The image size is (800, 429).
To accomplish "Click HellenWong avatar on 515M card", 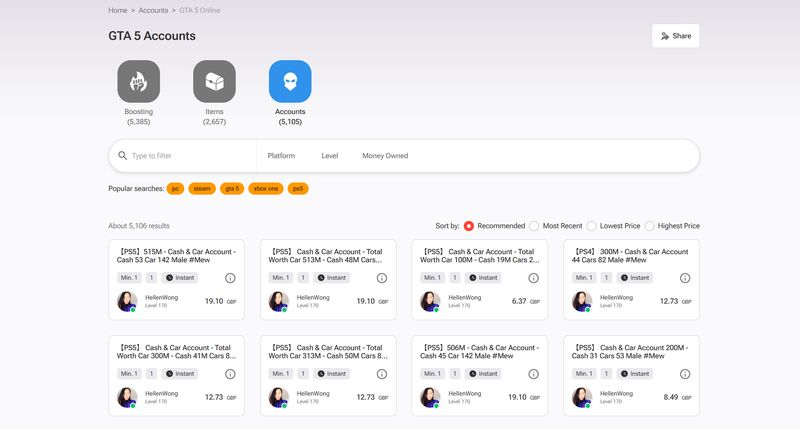I will [x=127, y=301].
